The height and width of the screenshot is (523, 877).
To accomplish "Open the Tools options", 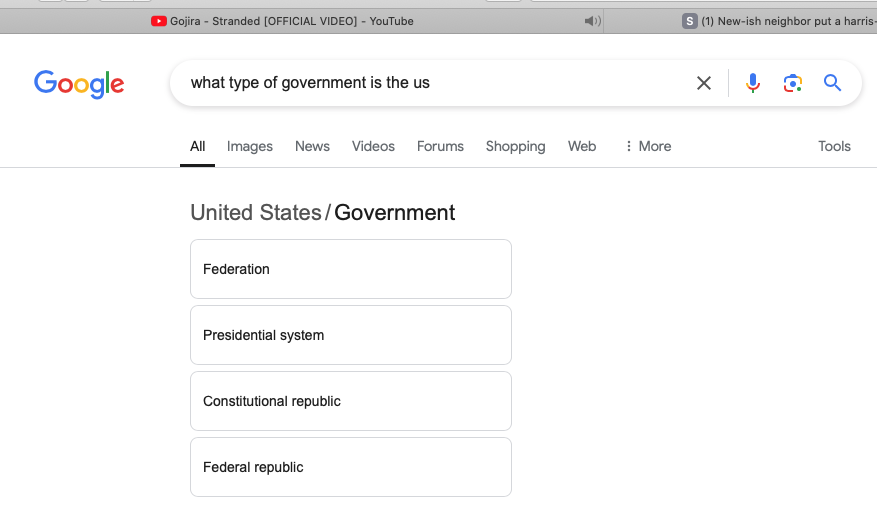I will point(834,146).
